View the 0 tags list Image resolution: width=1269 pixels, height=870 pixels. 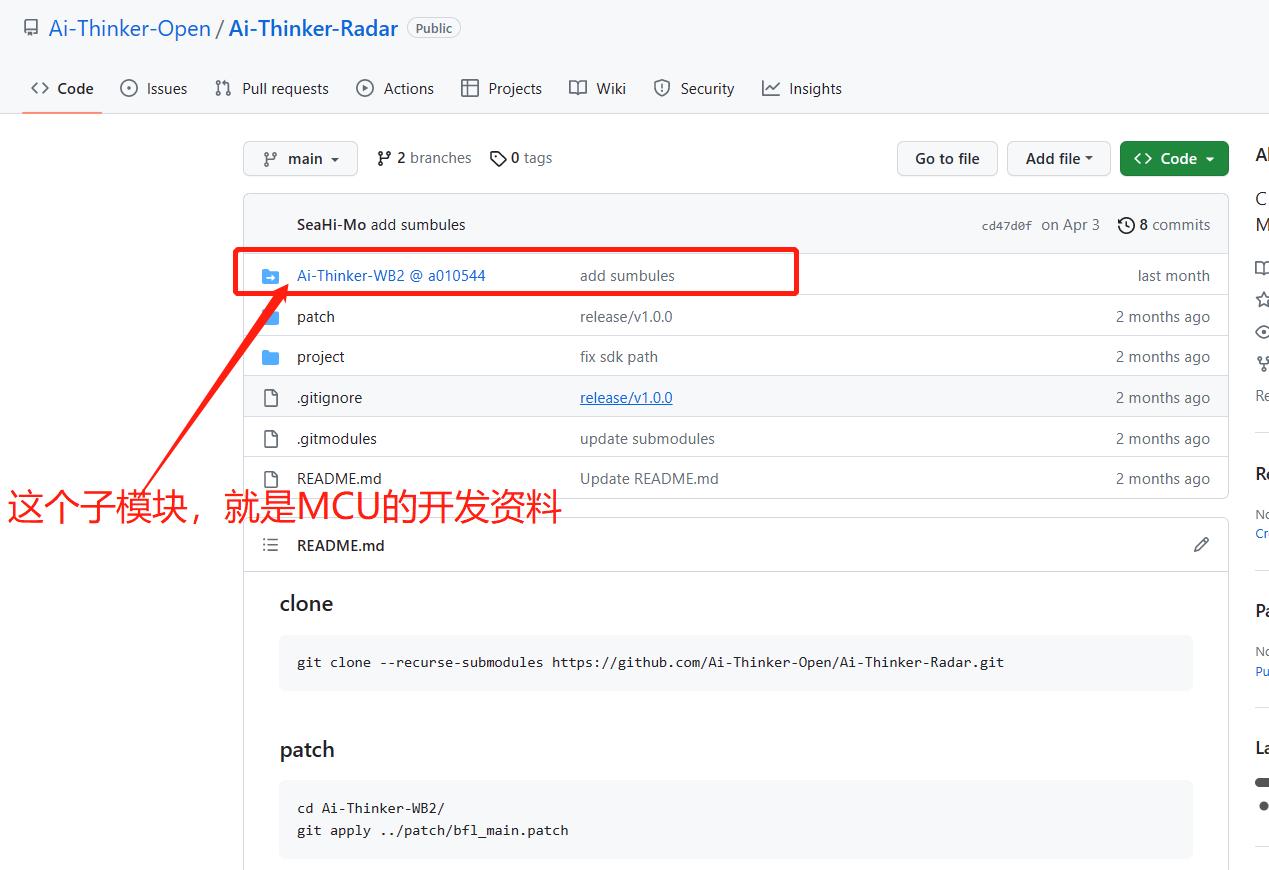[x=521, y=158]
